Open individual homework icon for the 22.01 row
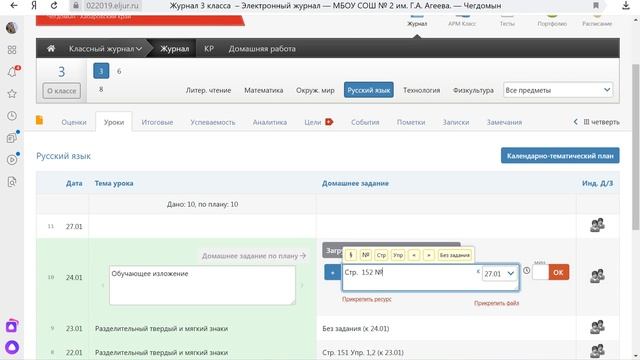 click(597, 351)
